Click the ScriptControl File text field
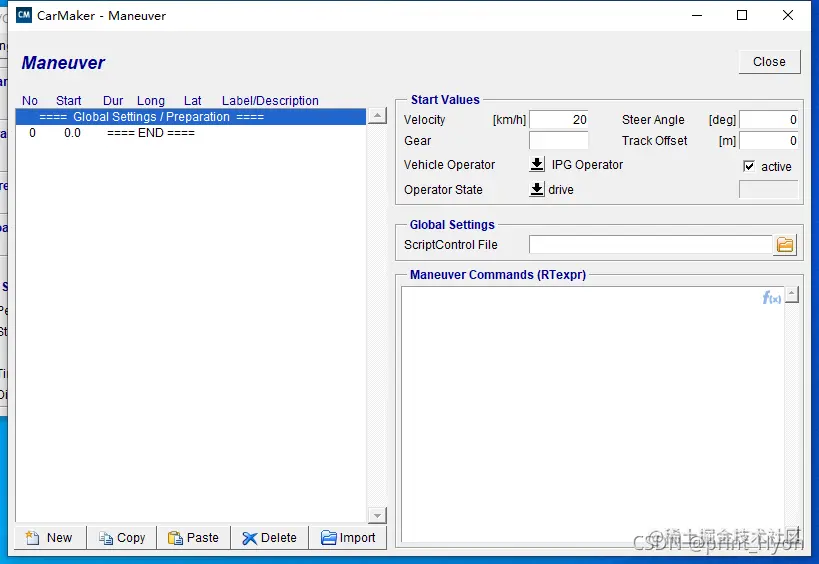This screenshot has width=819, height=564. point(651,244)
